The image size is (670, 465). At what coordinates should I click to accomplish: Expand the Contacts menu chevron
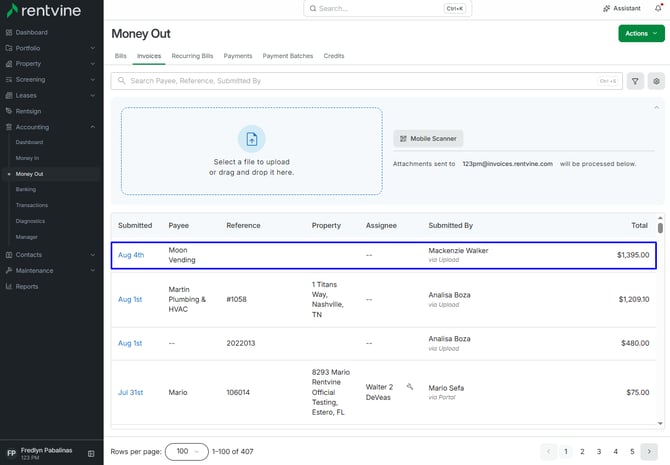coord(93,255)
